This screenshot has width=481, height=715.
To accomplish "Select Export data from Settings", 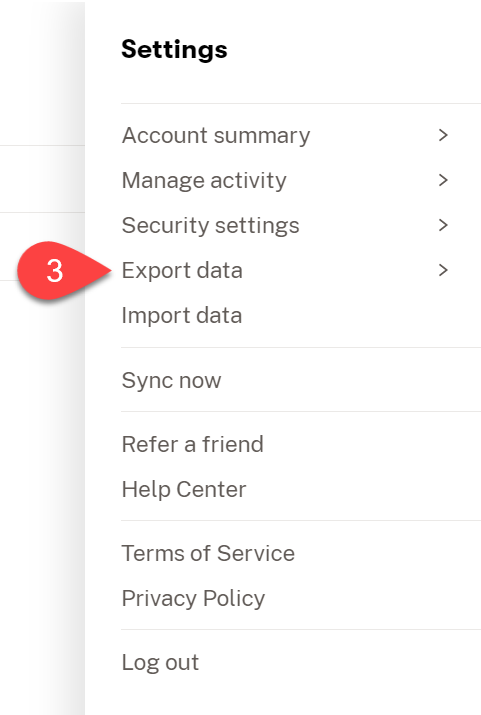I will [x=182, y=270].
